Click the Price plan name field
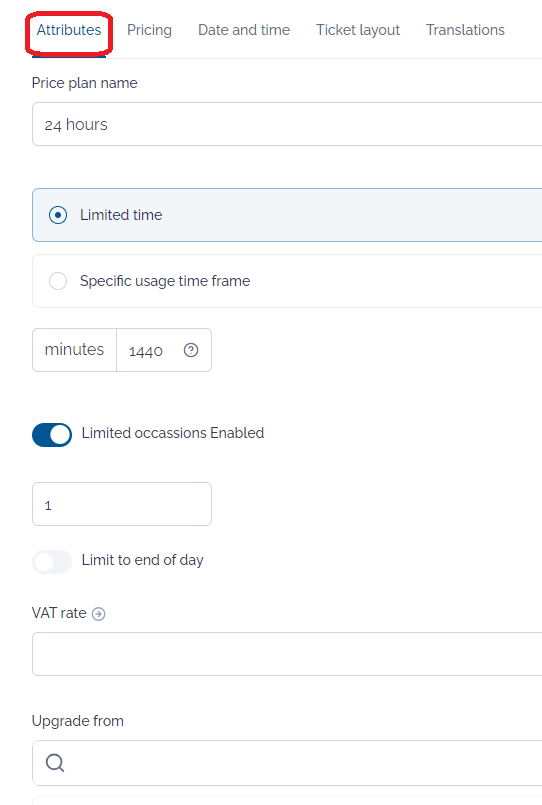The height and width of the screenshot is (805, 542). 287,124
